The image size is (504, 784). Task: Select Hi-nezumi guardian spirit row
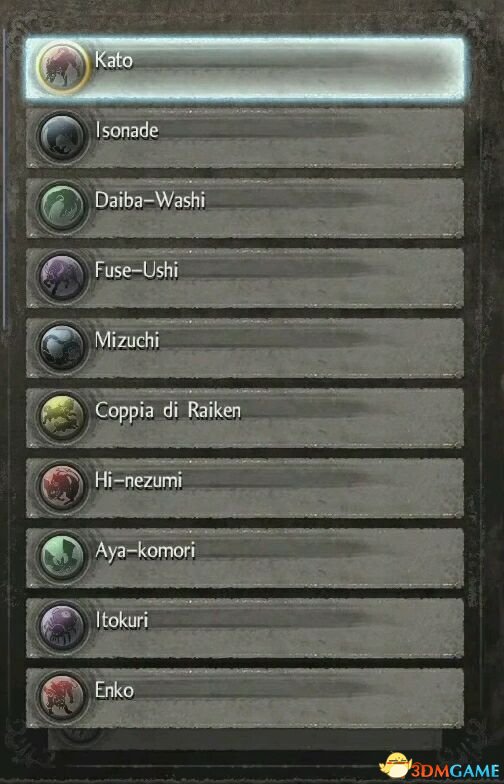pyautogui.click(x=245, y=488)
